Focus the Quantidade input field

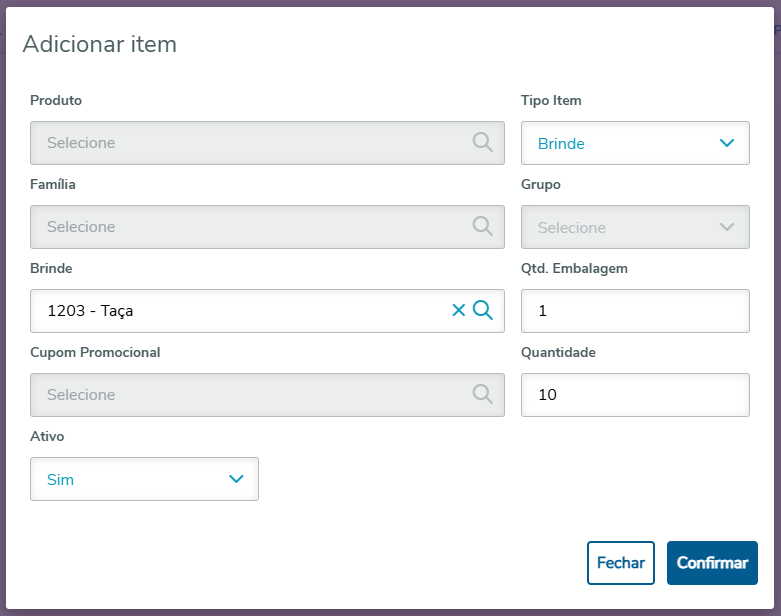(635, 395)
